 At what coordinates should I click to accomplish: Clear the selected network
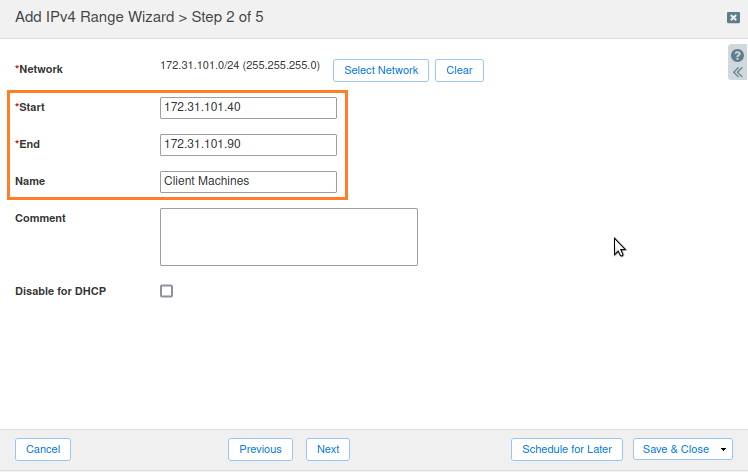459,70
